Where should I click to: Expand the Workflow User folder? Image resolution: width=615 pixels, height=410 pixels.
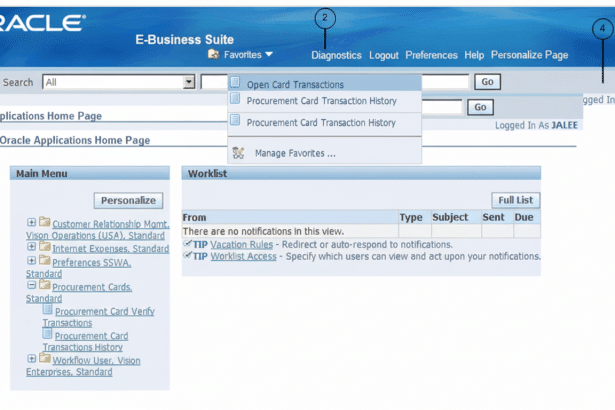[x=31, y=359]
